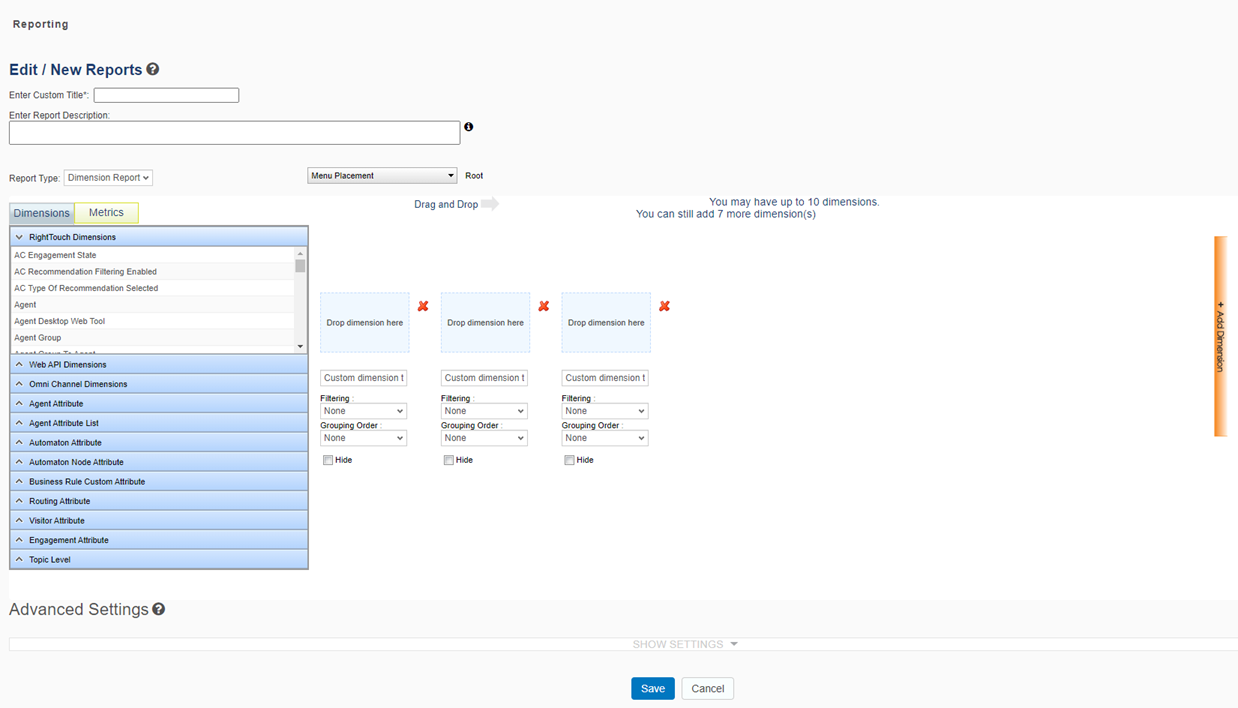The width and height of the screenshot is (1238, 708).
Task: Switch to the Metrics tab
Action: pyautogui.click(x=106, y=213)
